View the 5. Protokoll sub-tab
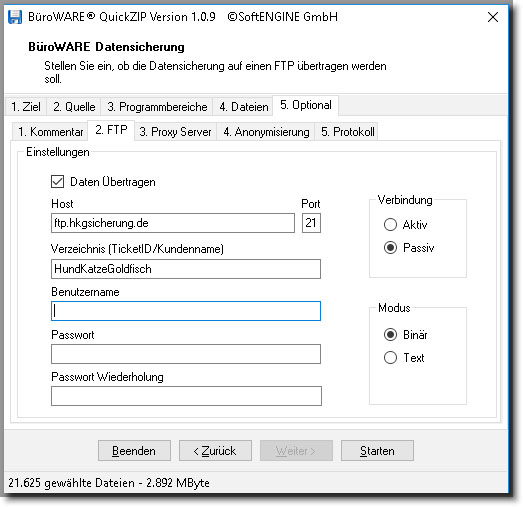523x507 pixels. (x=347, y=132)
